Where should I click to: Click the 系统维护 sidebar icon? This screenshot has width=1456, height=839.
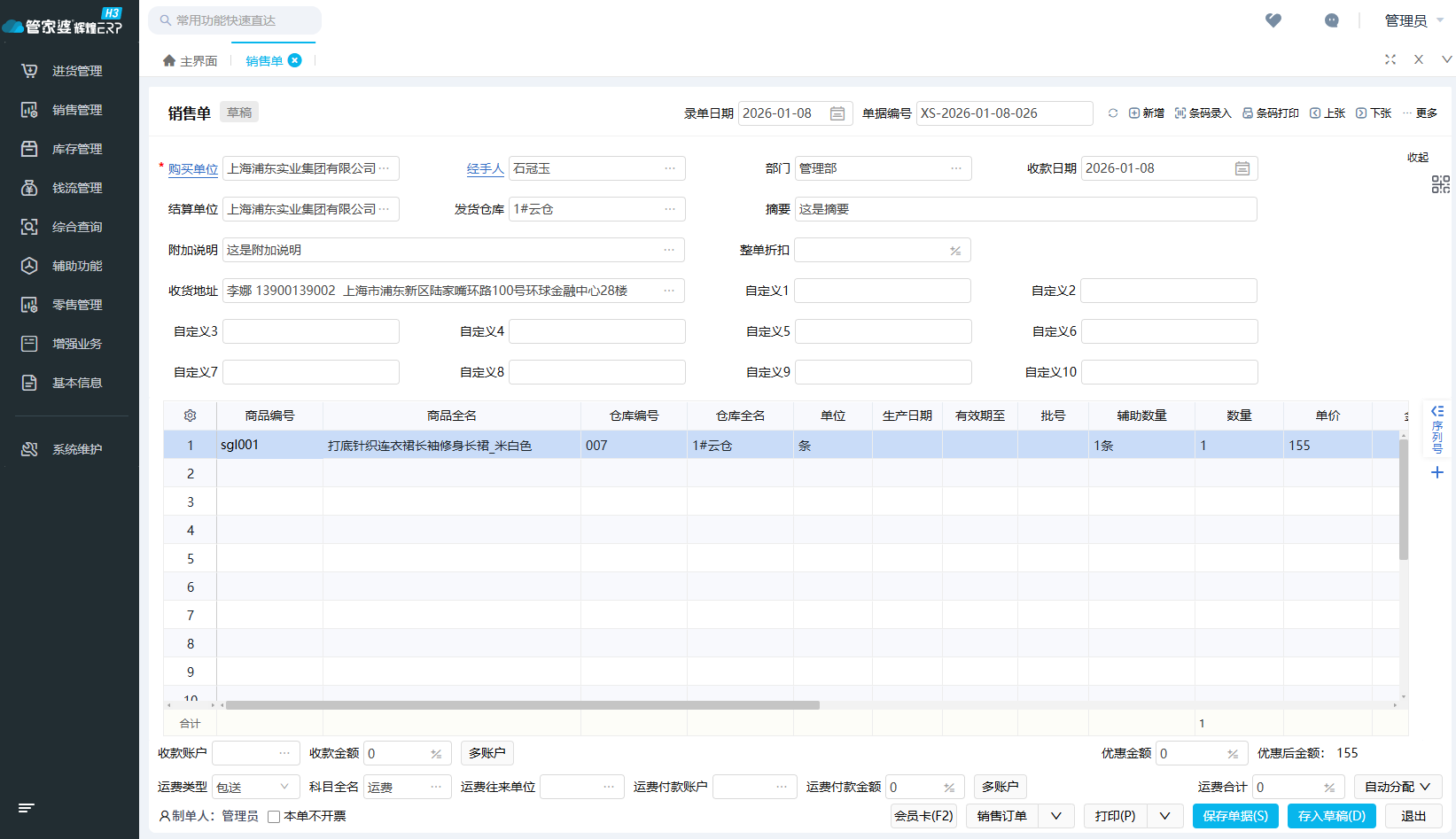[x=29, y=449]
